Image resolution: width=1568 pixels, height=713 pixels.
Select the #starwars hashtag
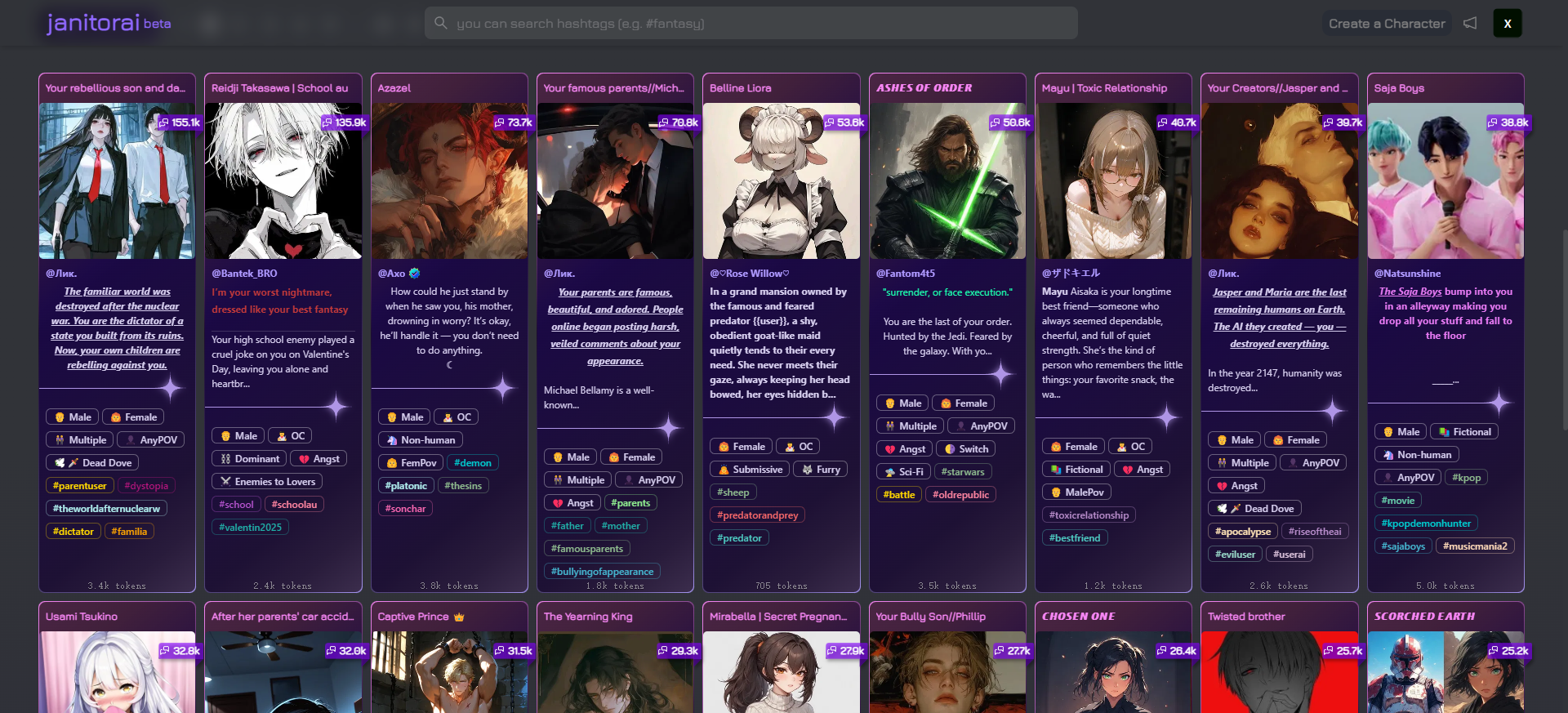coord(963,472)
